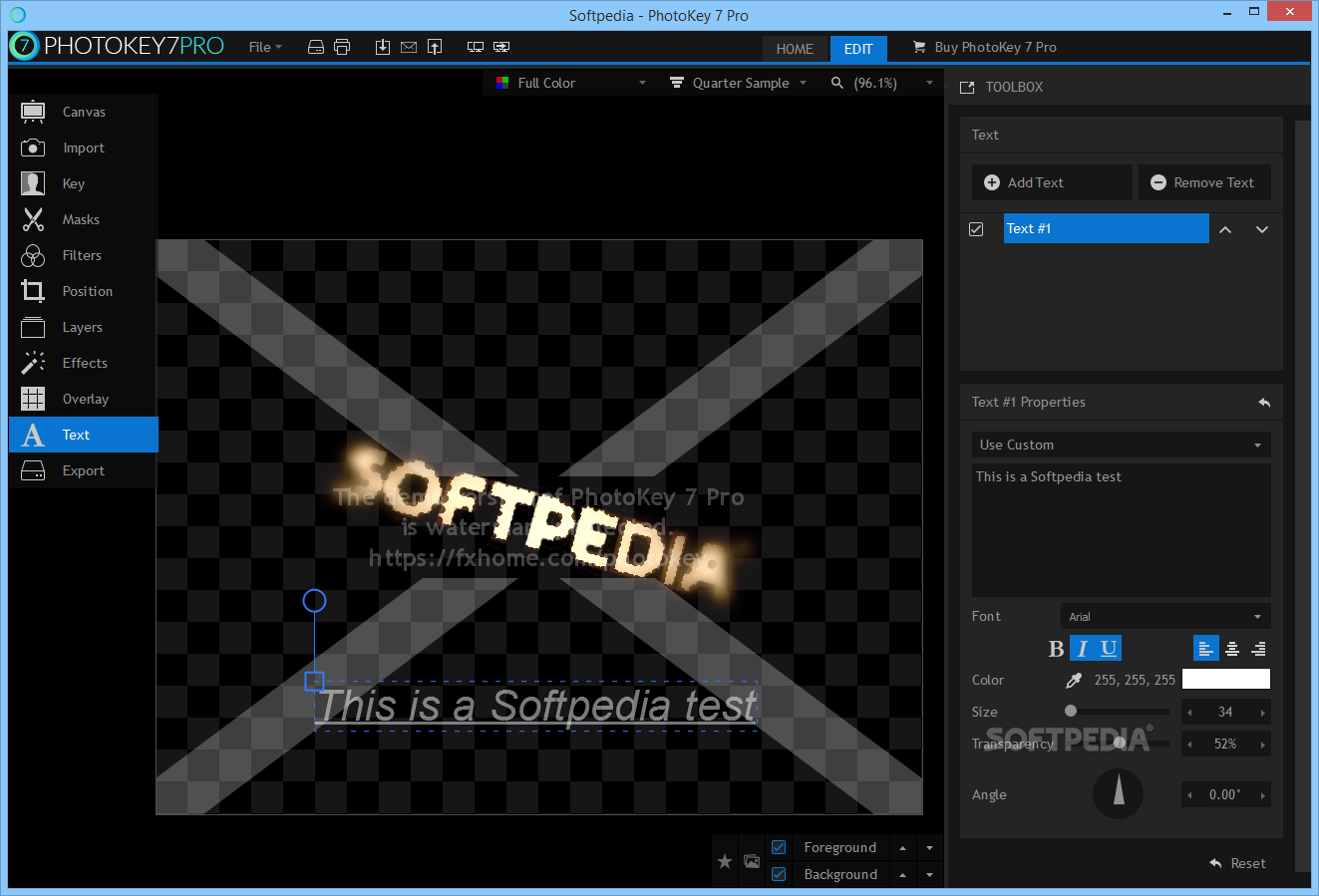This screenshot has width=1319, height=896.
Task: Move Text #1 up in list
Action: point(1225,229)
